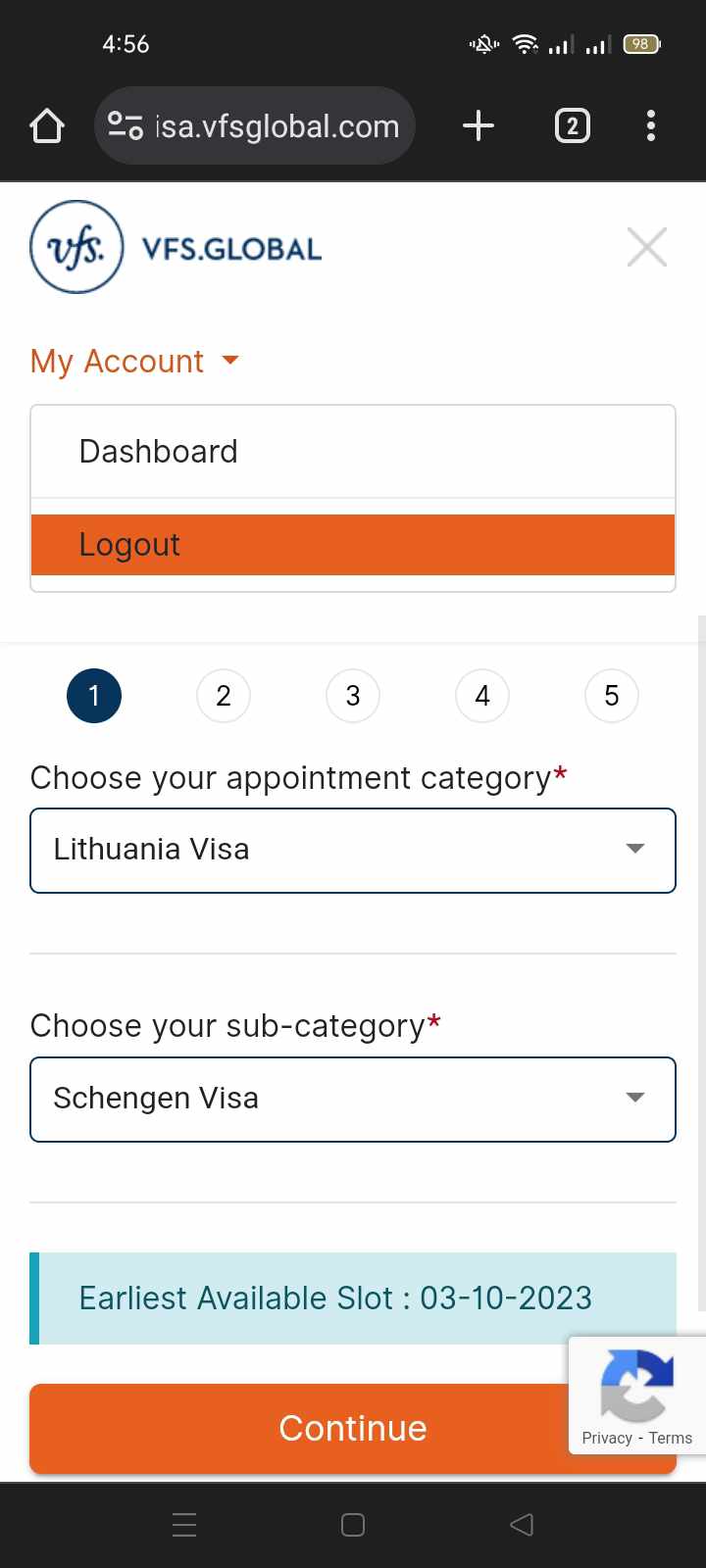The image size is (706, 1568).
Task: Open the tab switcher showing 2 tabs
Action: 573,125
